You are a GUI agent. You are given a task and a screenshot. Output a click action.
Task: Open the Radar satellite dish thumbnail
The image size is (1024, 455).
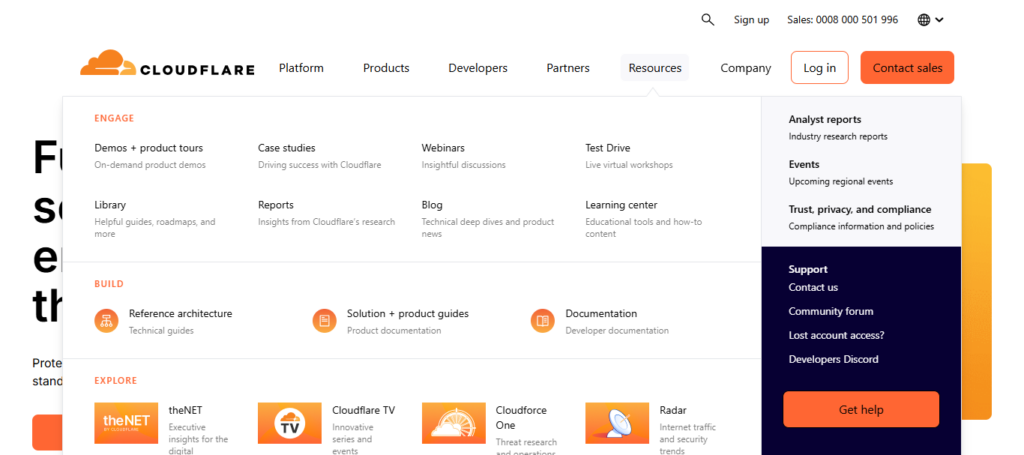click(x=617, y=423)
